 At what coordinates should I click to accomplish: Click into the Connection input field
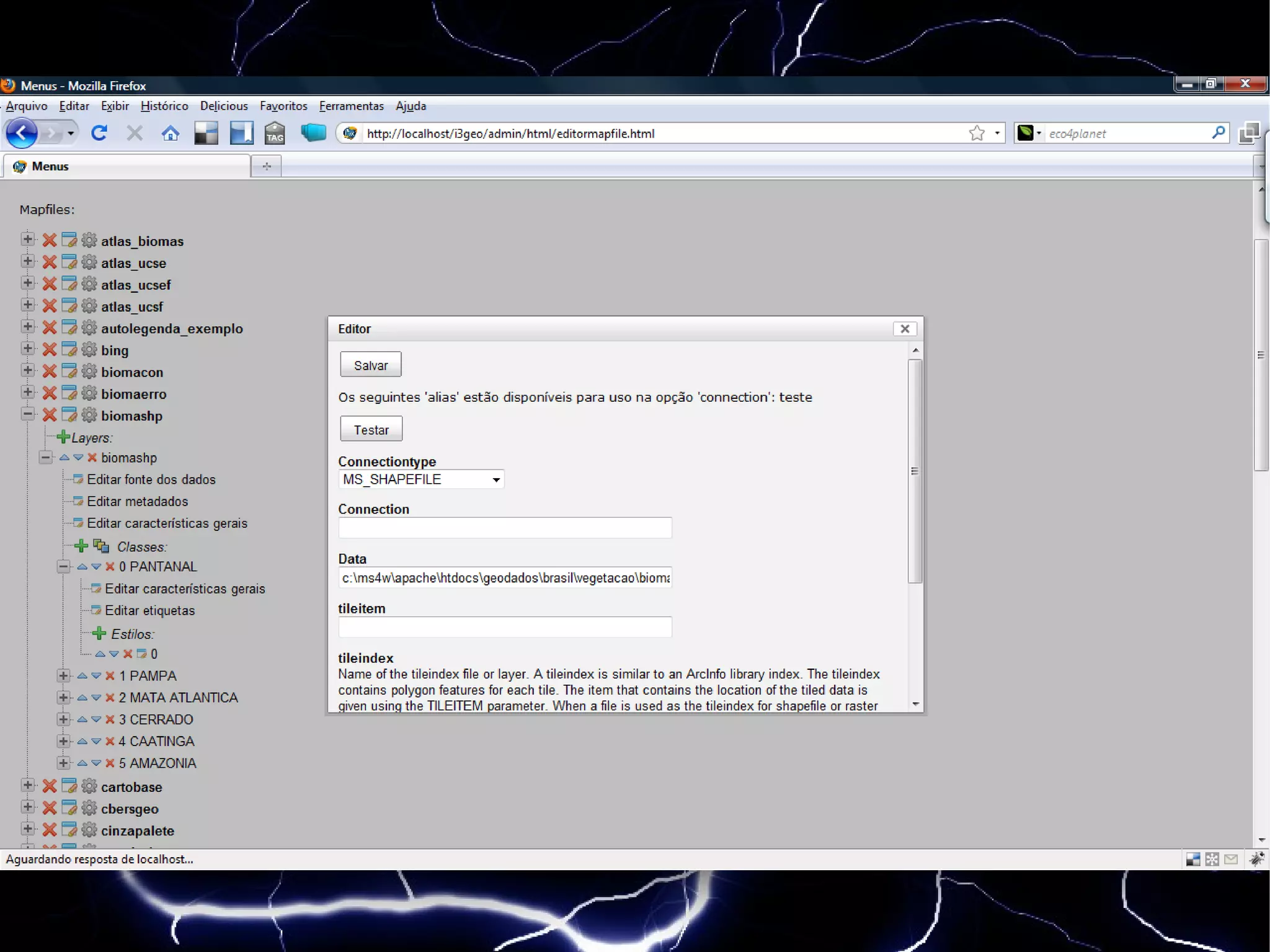[505, 528]
